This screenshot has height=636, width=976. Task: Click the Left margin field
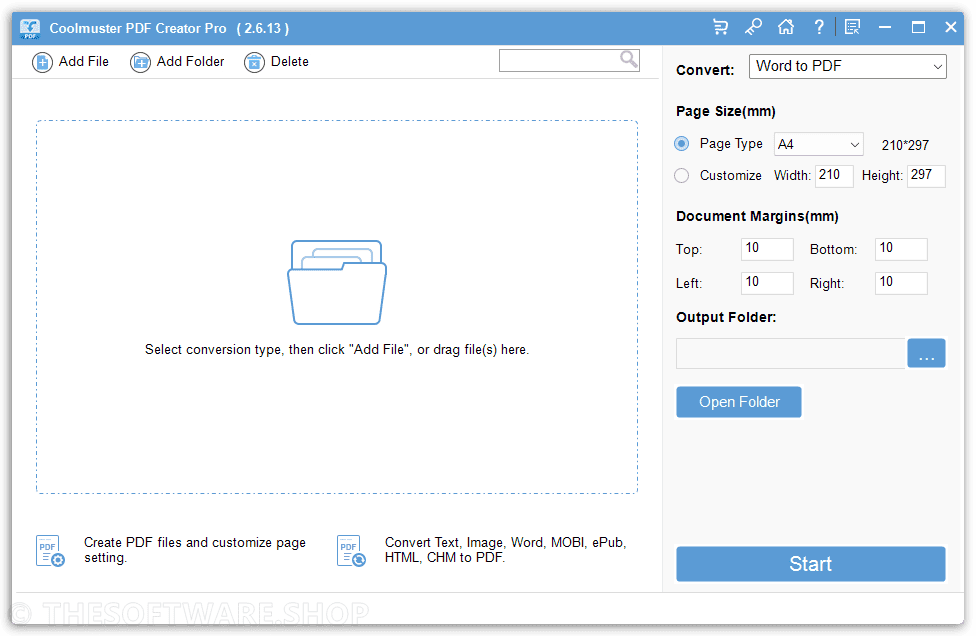767,283
